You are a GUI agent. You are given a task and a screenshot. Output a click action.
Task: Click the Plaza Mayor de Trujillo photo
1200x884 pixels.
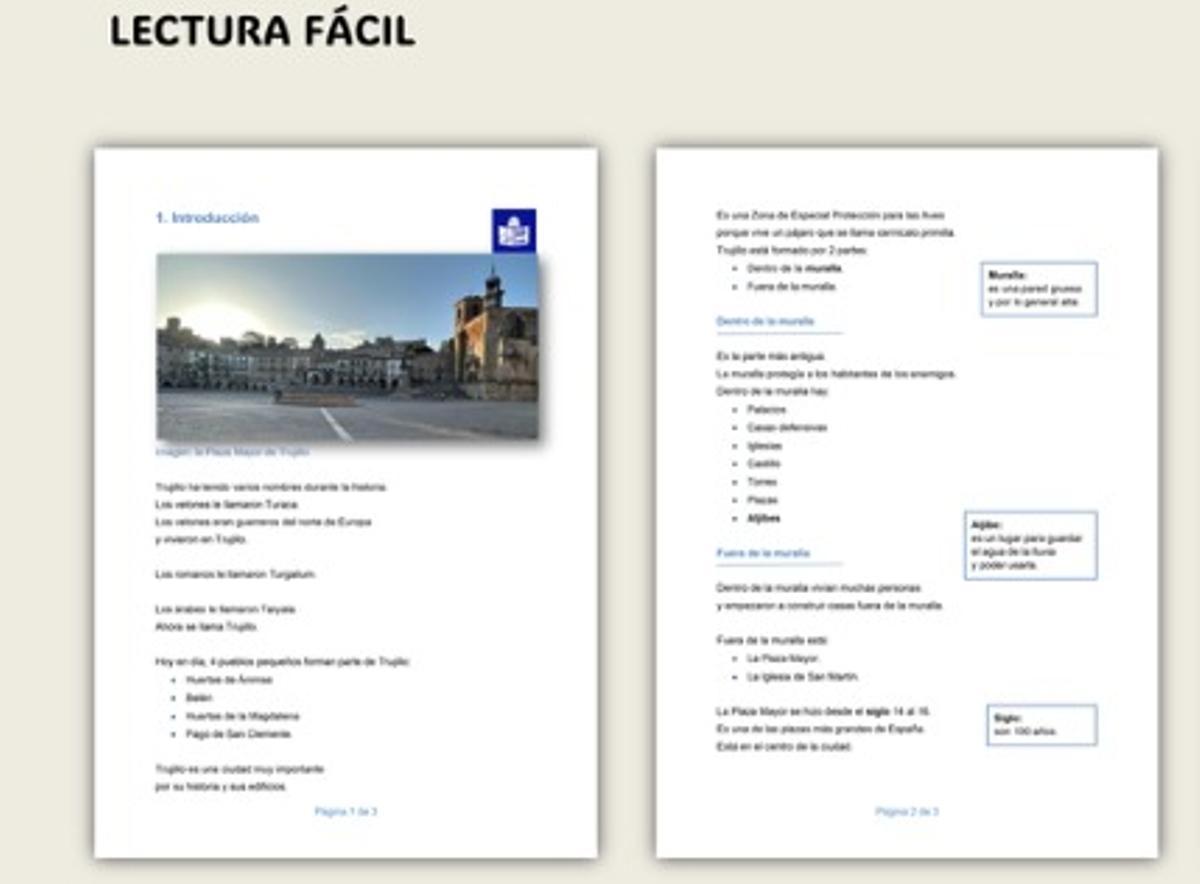[347, 347]
